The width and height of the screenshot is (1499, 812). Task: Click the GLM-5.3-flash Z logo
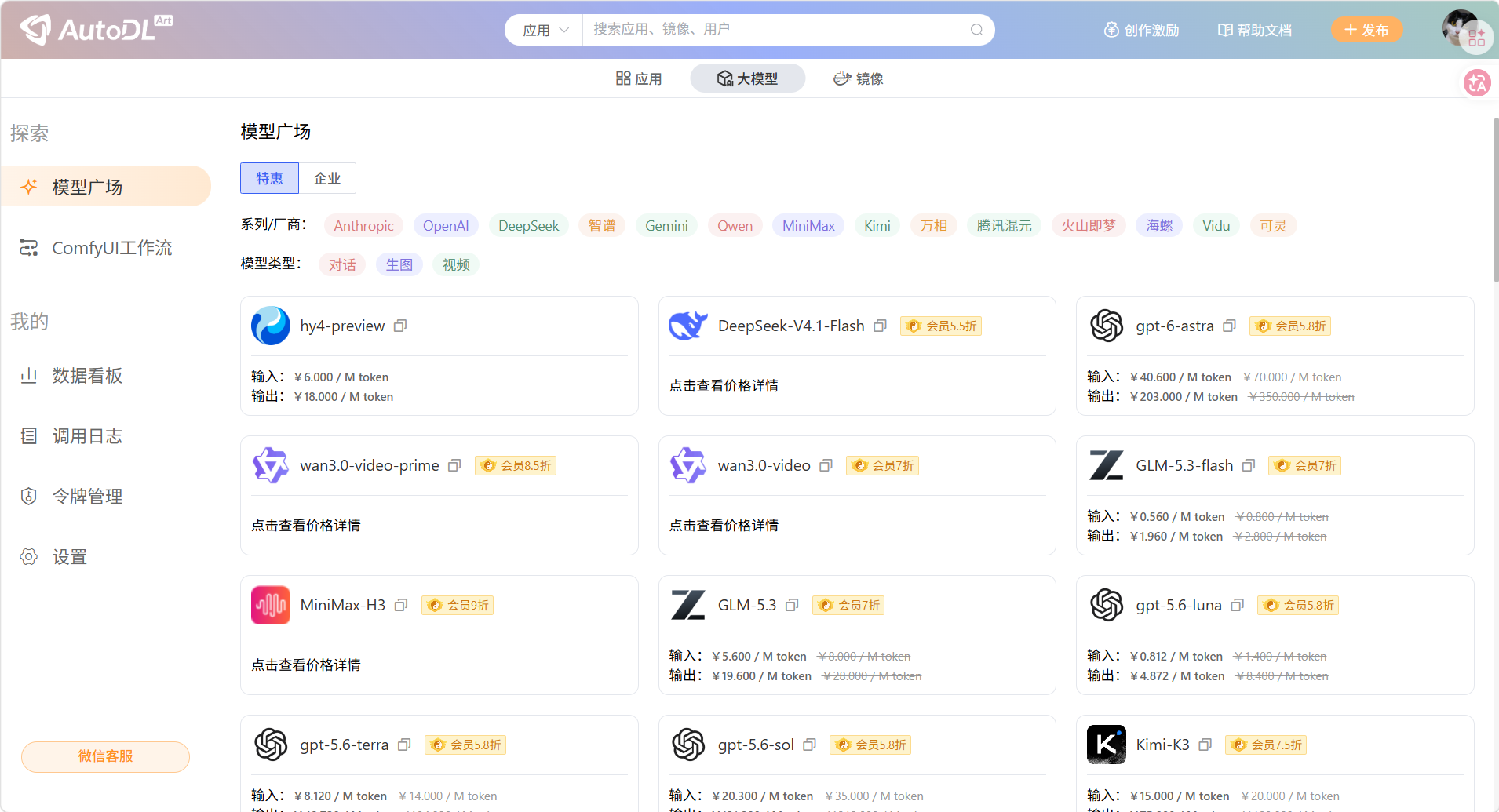pyautogui.click(x=1107, y=465)
